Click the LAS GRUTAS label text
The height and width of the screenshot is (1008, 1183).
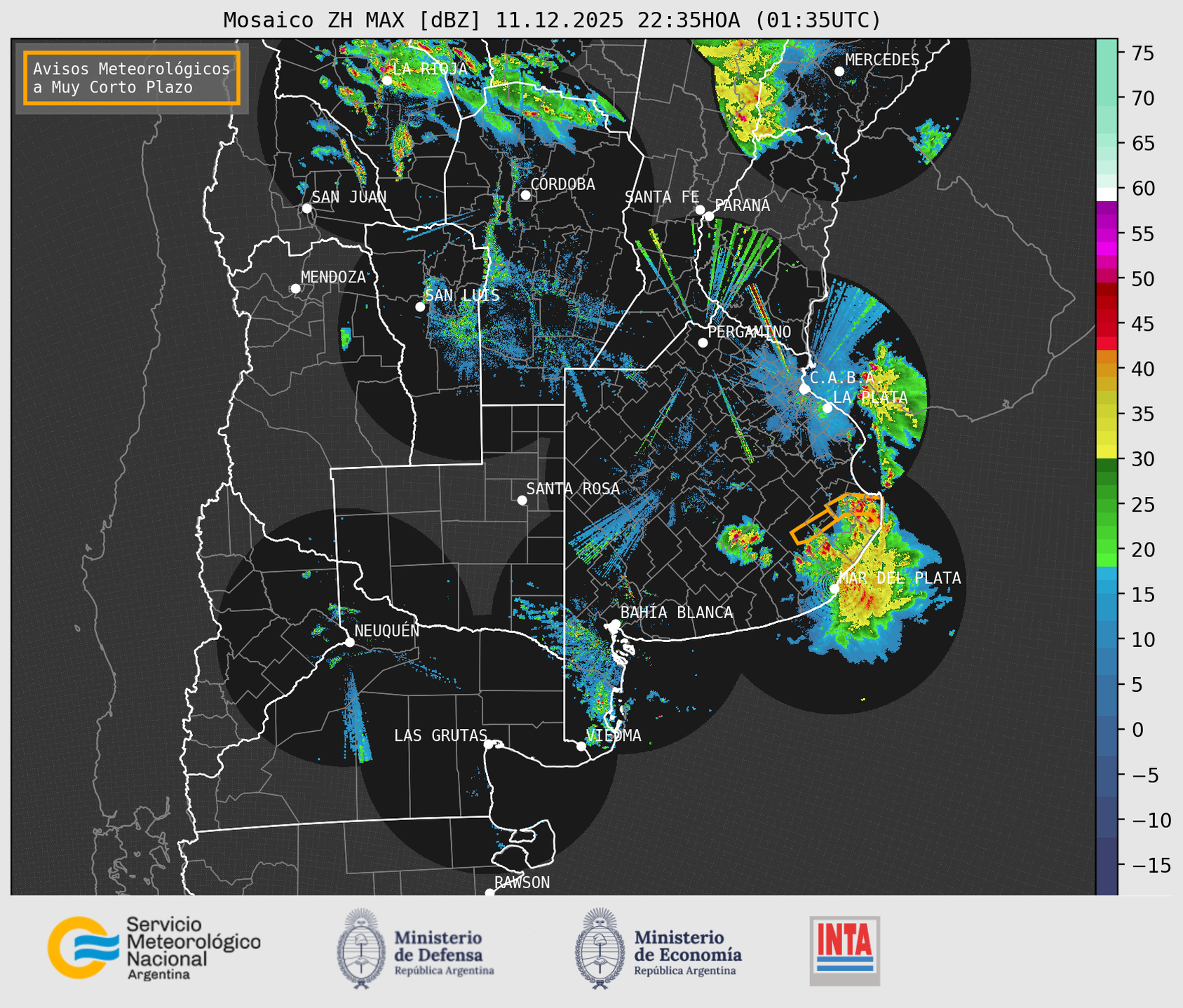coord(440,735)
